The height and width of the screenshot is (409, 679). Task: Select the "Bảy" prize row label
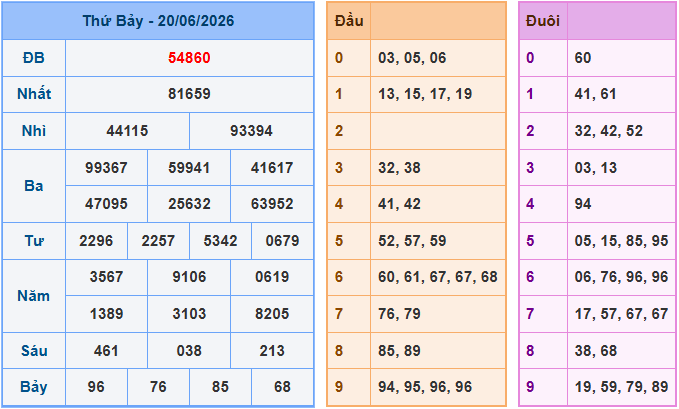click(34, 387)
